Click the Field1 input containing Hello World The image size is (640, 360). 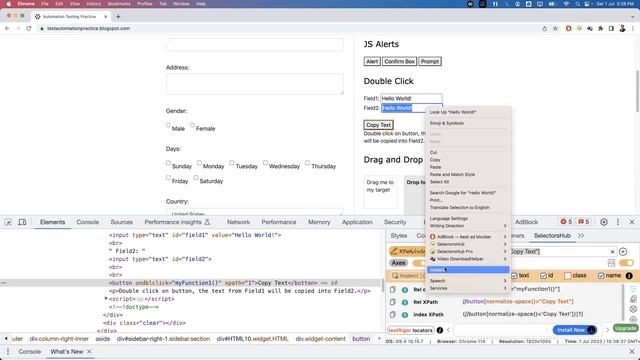411,98
